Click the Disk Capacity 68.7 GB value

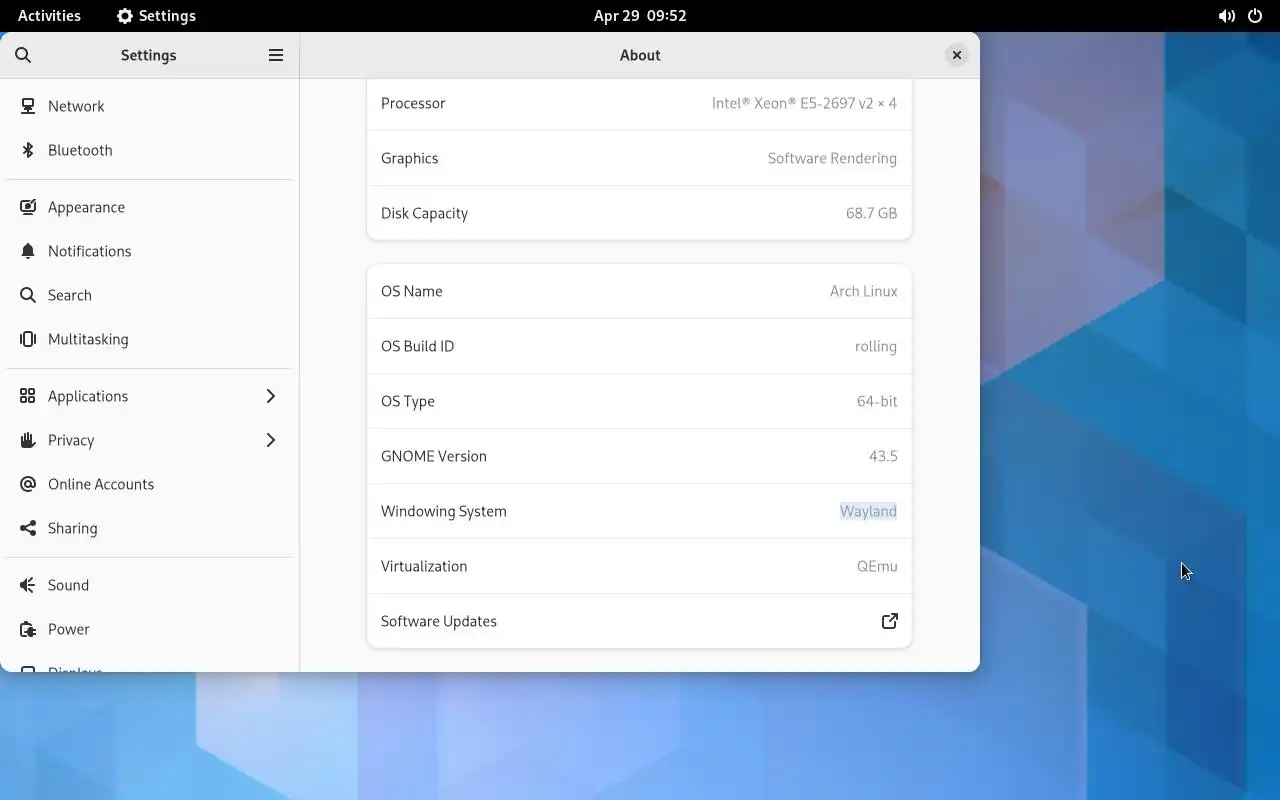872,213
